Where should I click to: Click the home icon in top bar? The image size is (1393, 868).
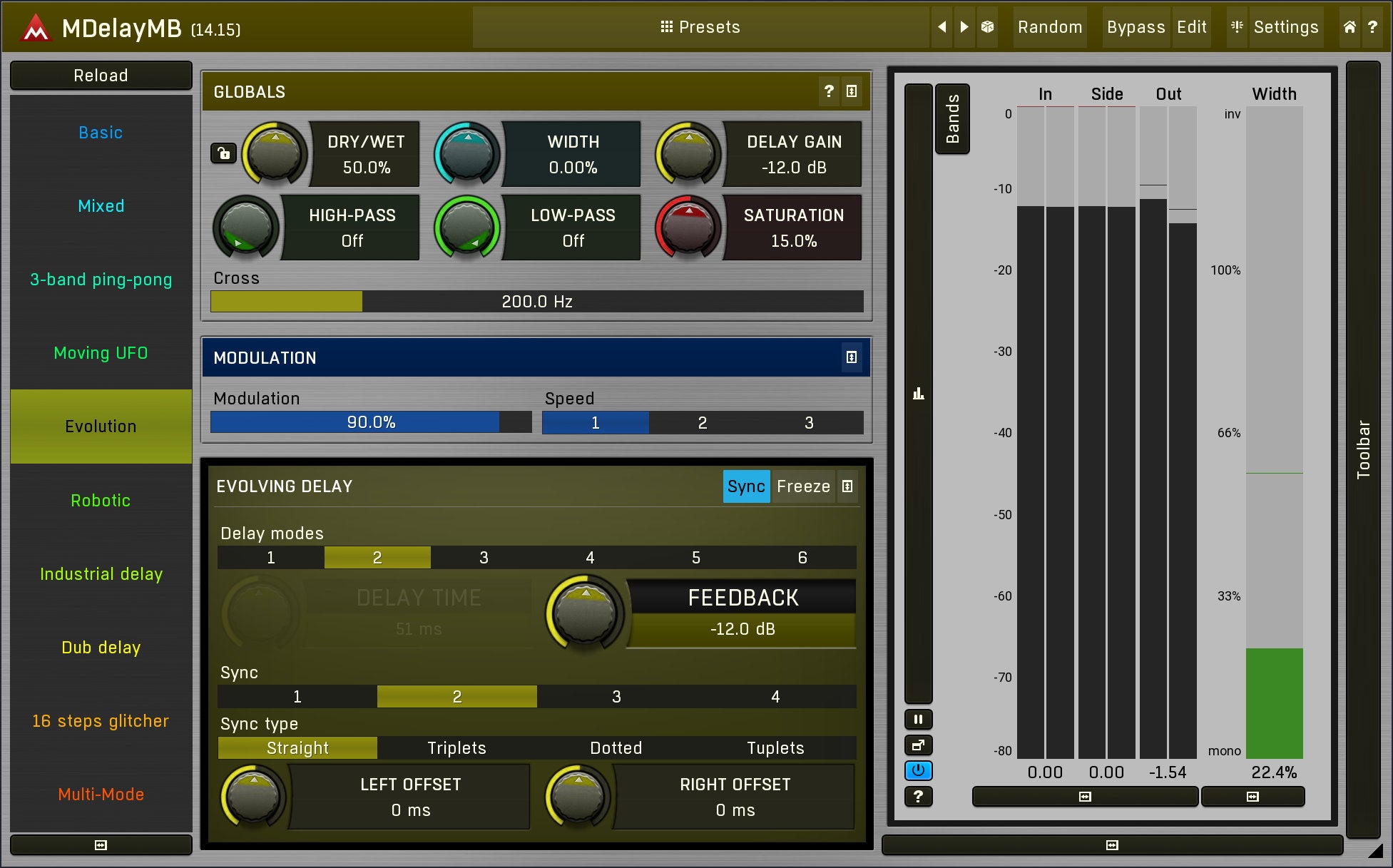click(1349, 27)
